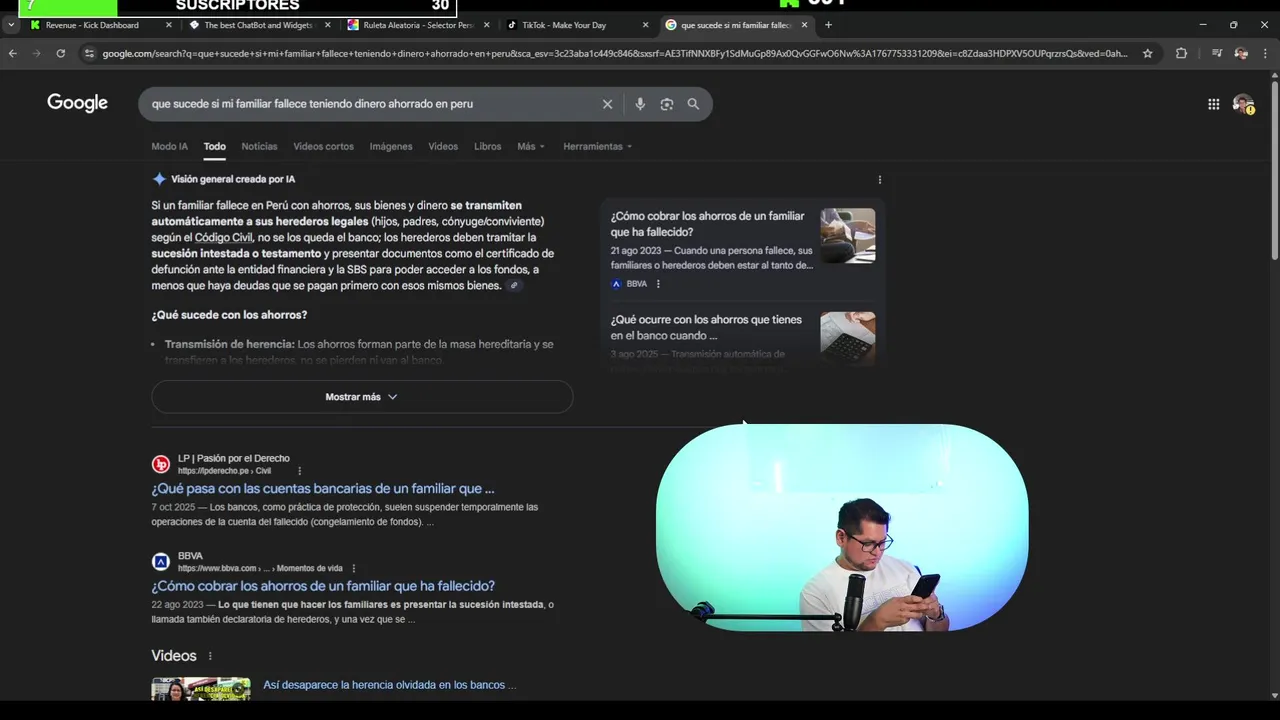Click the Visión general creada por IA sparkle
The image size is (1280, 720).
click(159, 179)
